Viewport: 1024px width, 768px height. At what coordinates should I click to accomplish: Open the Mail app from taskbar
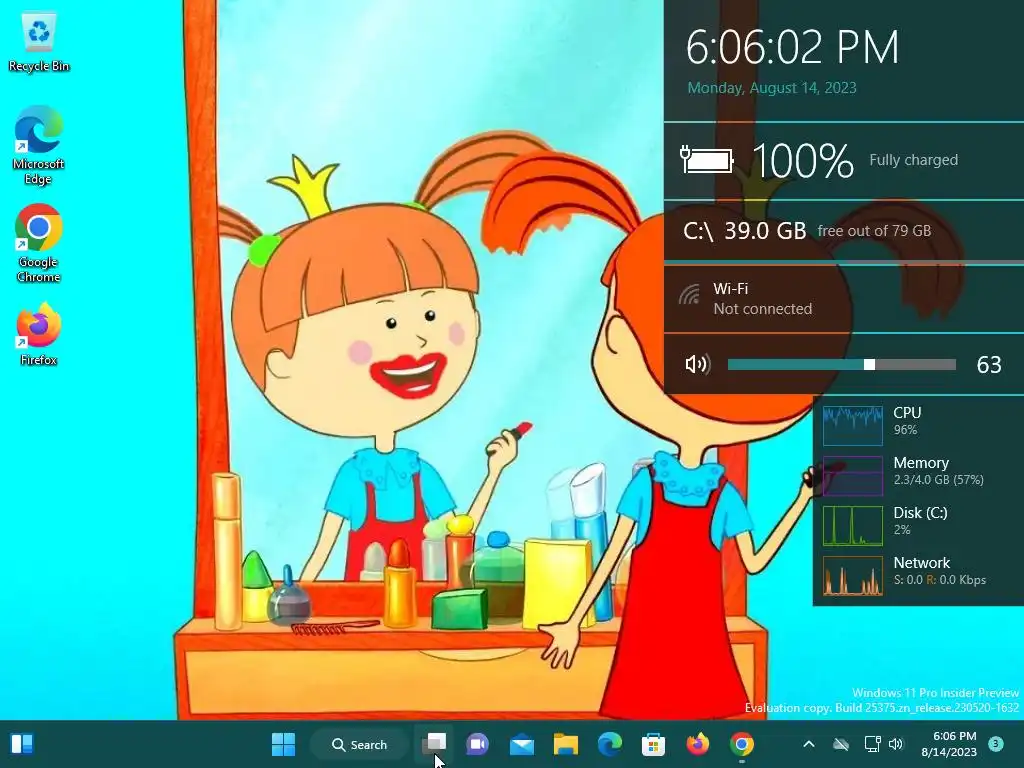tap(522, 744)
